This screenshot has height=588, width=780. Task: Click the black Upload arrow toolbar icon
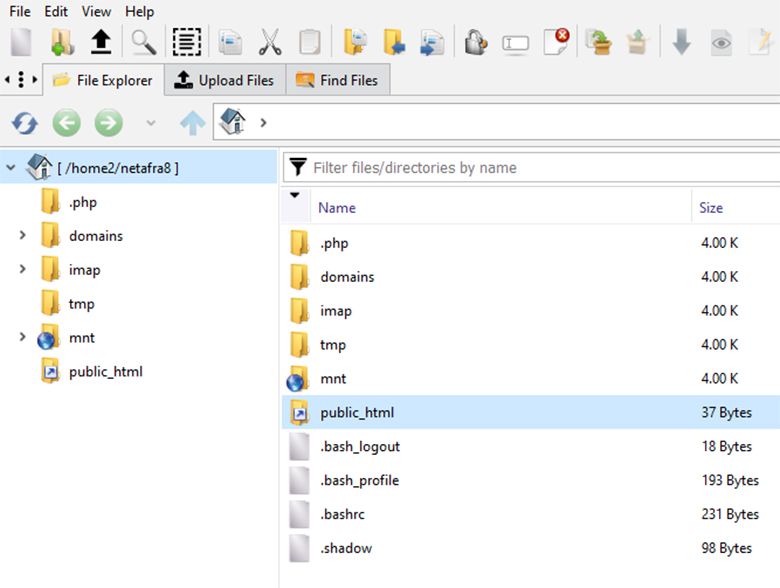101,42
